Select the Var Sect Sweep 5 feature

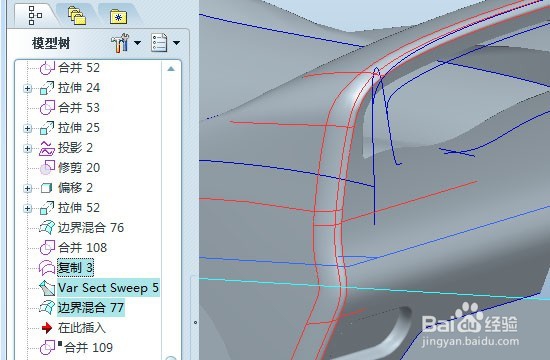coord(108,288)
